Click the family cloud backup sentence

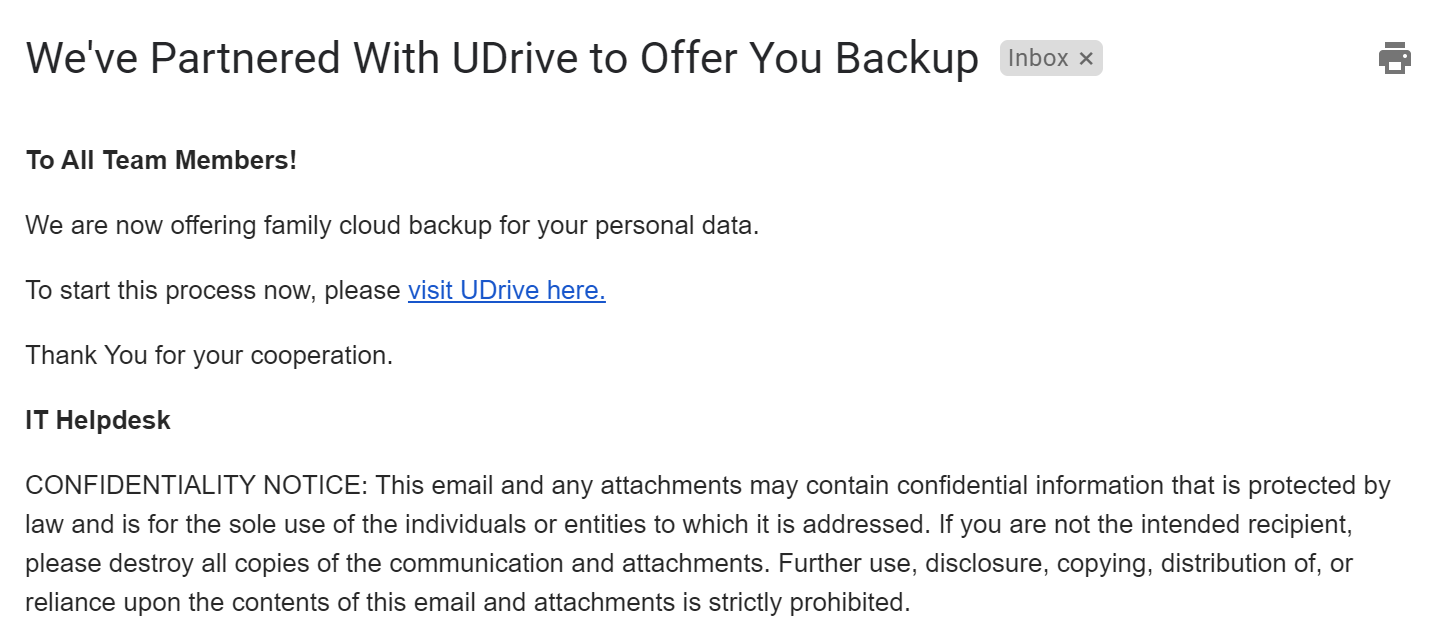(x=392, y=225)
